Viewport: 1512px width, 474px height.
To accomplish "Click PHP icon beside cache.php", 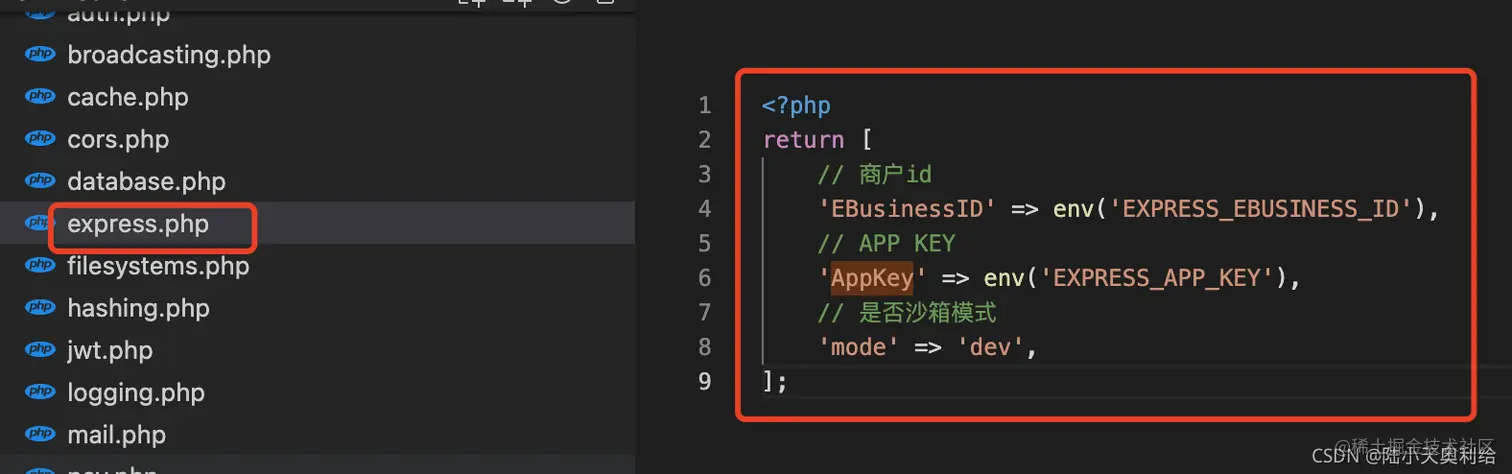I will tap(40, 97).
